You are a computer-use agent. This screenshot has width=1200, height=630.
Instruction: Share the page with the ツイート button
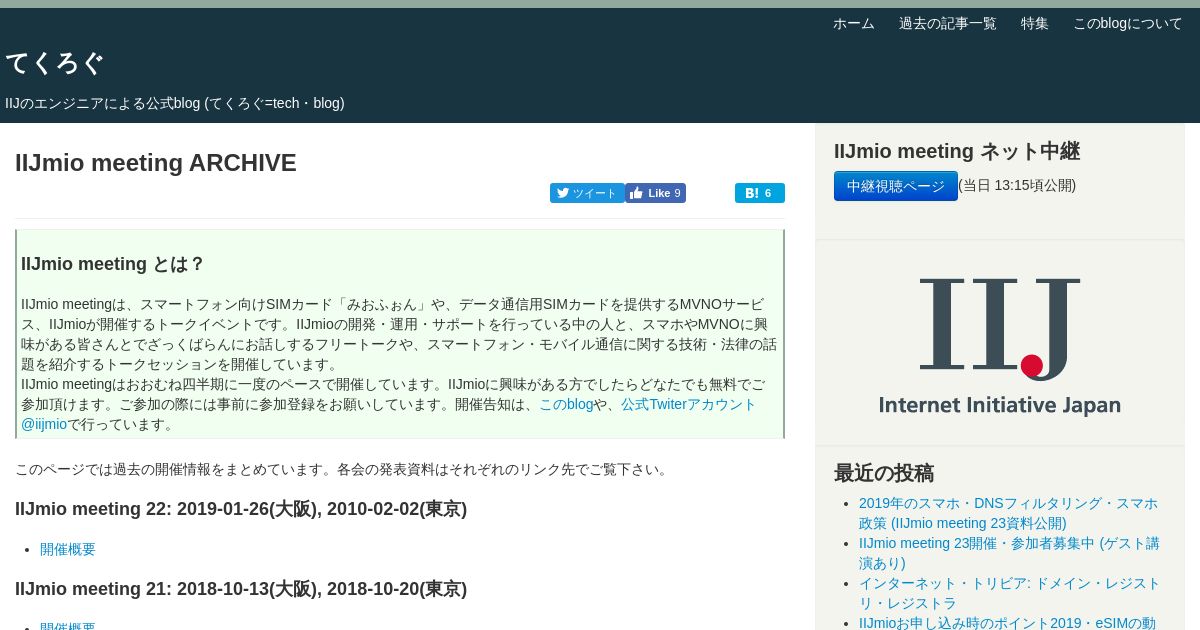(x=587, y=193)
